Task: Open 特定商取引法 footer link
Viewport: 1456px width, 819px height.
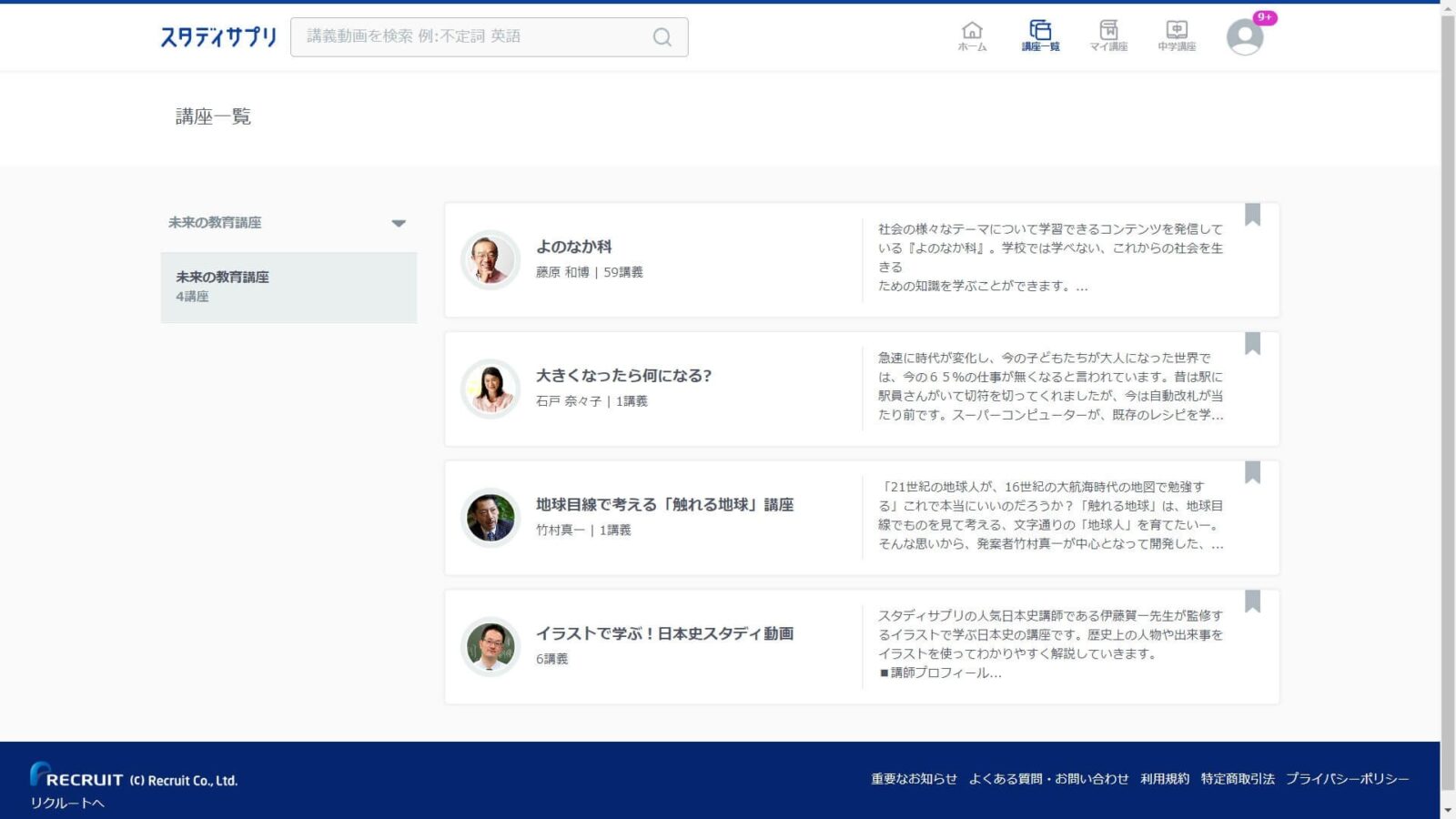Action: pyautogui.click(x=1238, y=779)
